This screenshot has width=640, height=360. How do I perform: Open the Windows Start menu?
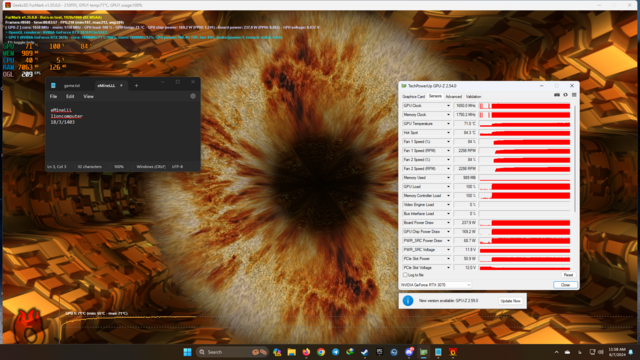187,352
